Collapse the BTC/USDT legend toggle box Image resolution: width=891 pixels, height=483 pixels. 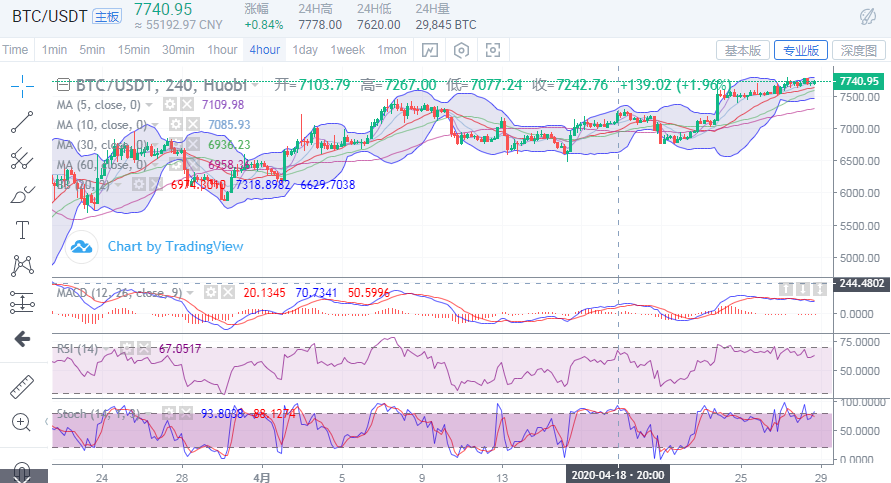63,85
